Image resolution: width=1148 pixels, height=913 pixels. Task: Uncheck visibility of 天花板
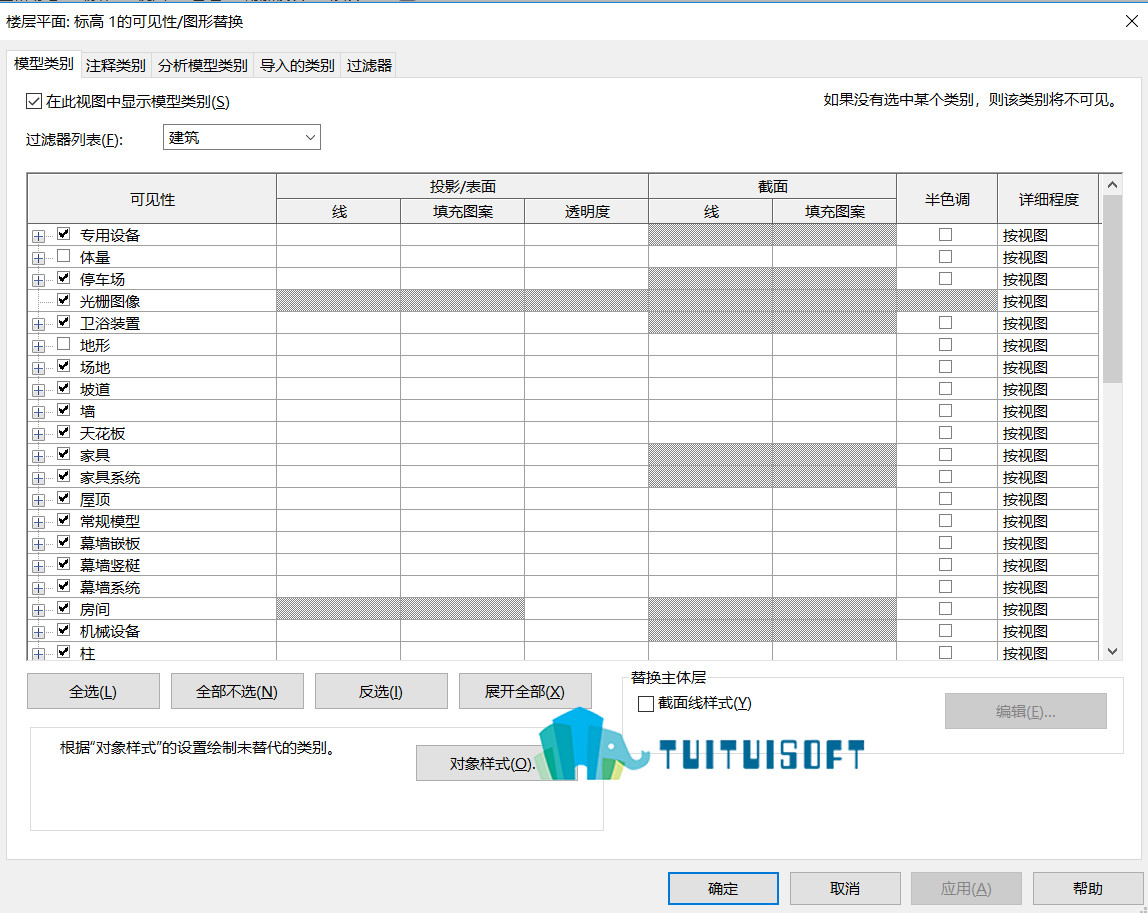click(64, 431)
